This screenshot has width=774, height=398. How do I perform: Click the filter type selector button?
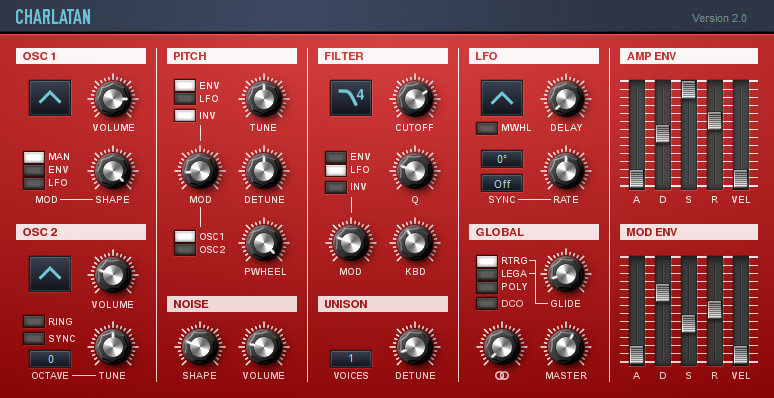351,98
